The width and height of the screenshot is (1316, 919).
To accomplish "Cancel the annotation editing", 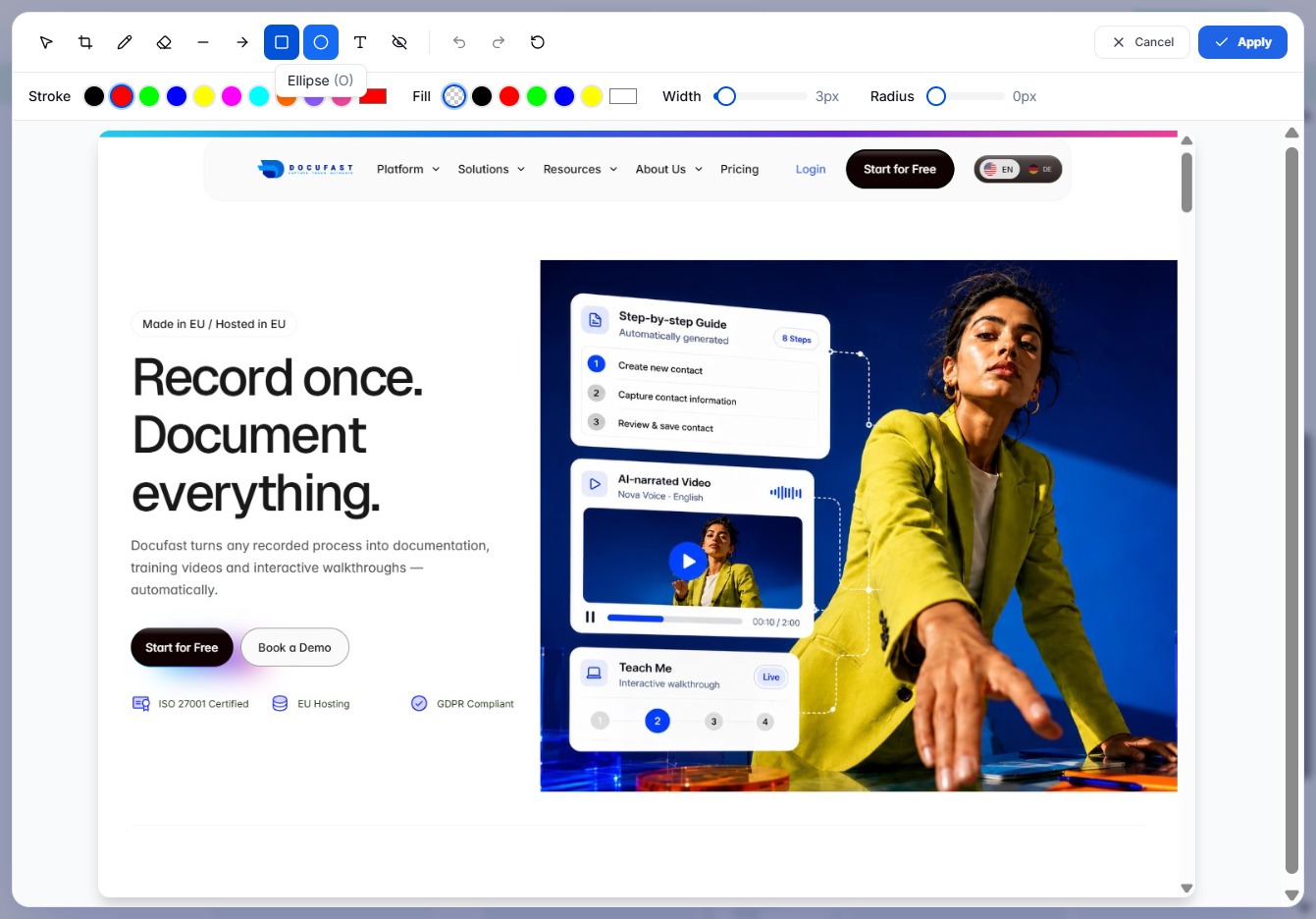I will [x=1142, y=42].
